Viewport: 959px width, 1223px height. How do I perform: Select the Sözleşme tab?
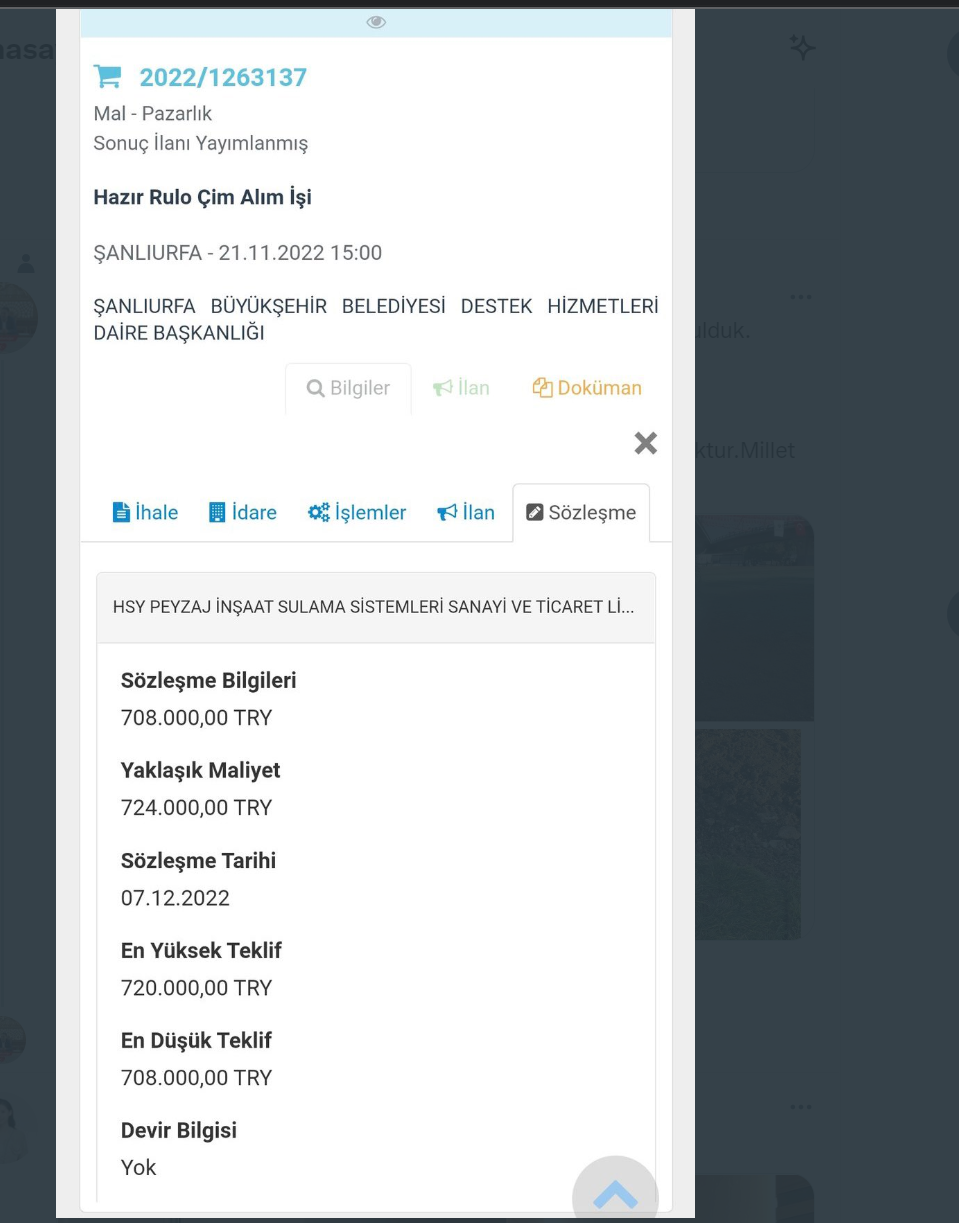click(x=581, y=513)
